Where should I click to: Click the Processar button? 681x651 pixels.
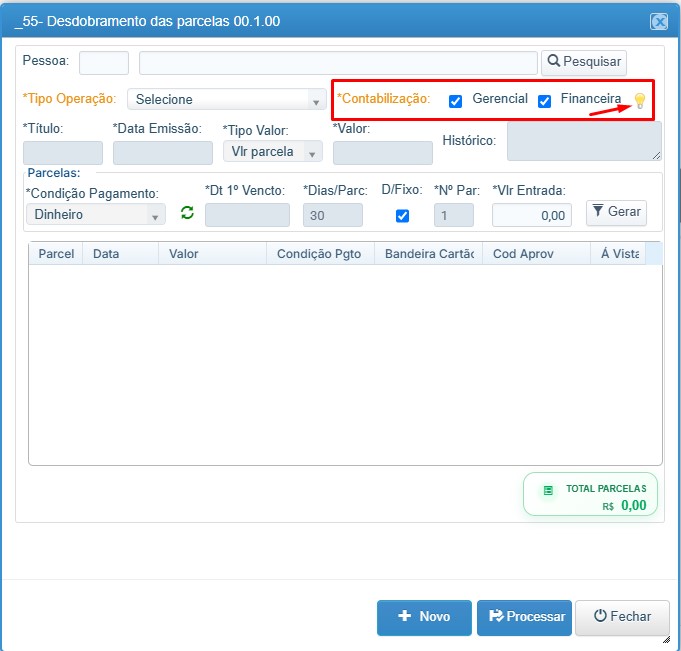tap(524, 617)
